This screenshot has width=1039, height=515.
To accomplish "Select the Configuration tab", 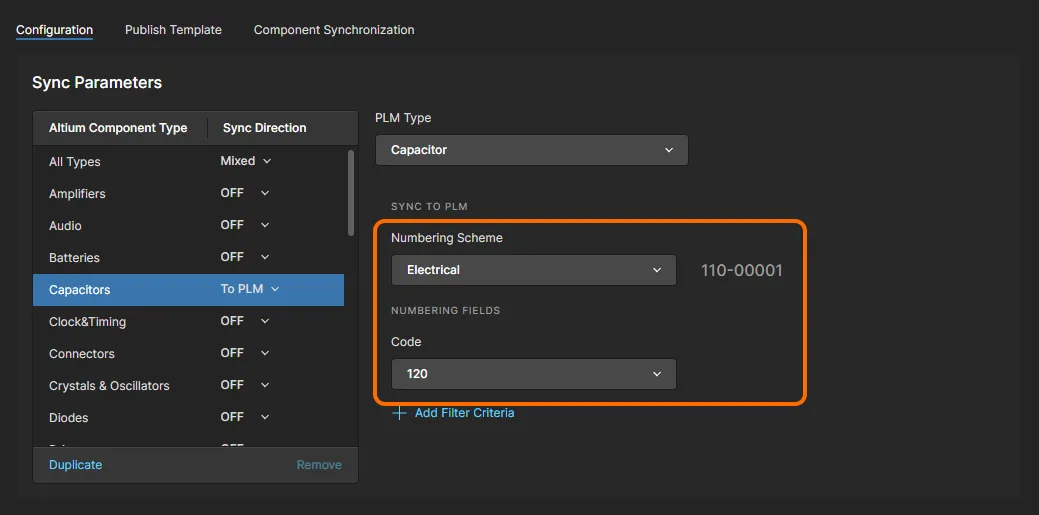I will click(54, 30).
